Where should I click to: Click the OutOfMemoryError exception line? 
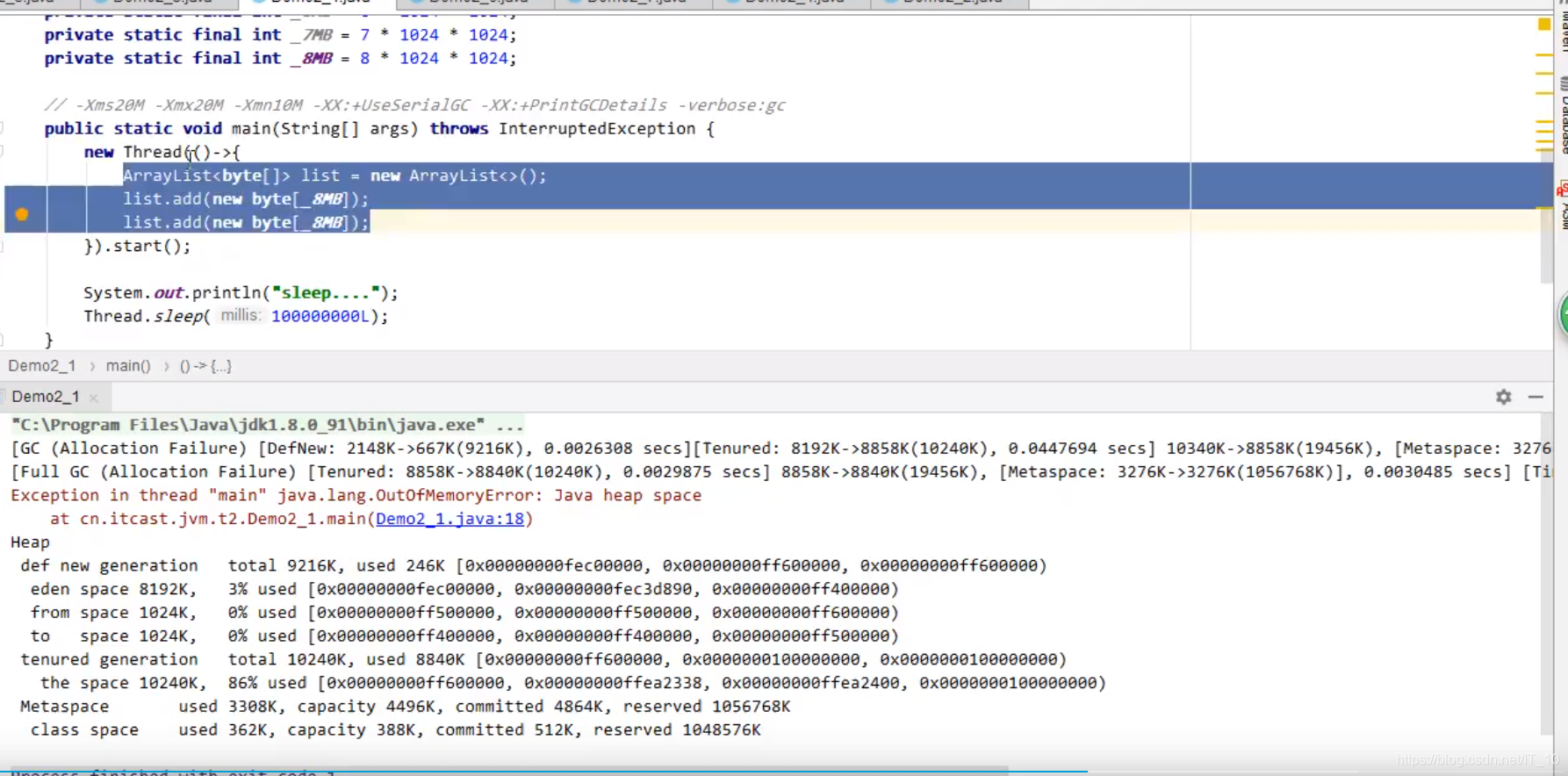click(x=356, y=495)
